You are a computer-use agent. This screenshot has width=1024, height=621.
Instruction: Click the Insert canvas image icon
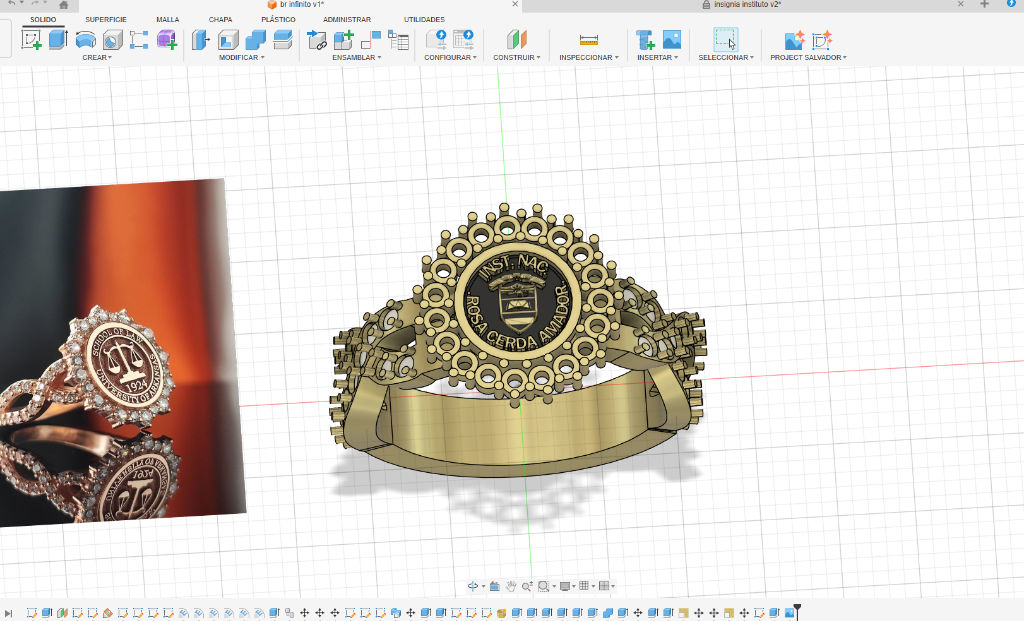tap(671, 40)
